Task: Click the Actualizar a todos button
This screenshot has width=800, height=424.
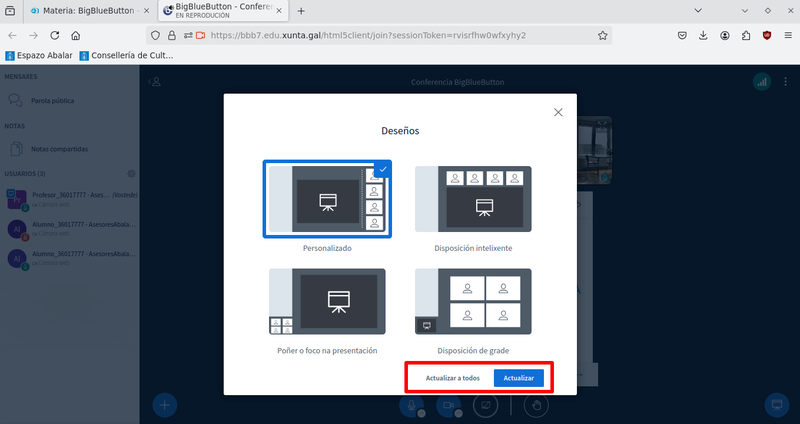Action: pos(453,379)
